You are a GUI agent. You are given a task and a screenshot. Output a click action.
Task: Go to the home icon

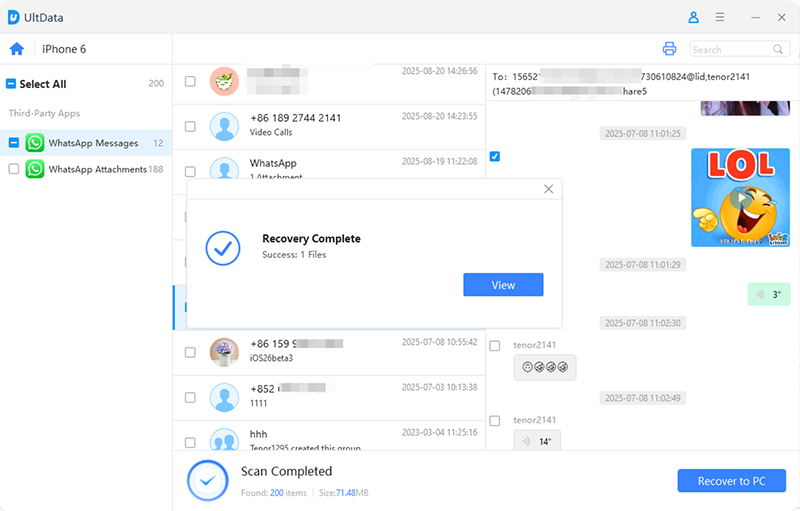[17, 49]
